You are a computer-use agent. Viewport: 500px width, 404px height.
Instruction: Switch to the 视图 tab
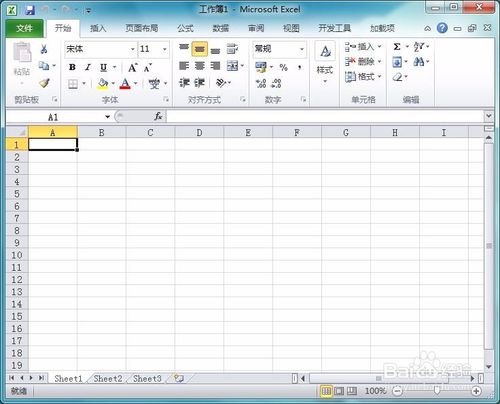click(291, 28)
